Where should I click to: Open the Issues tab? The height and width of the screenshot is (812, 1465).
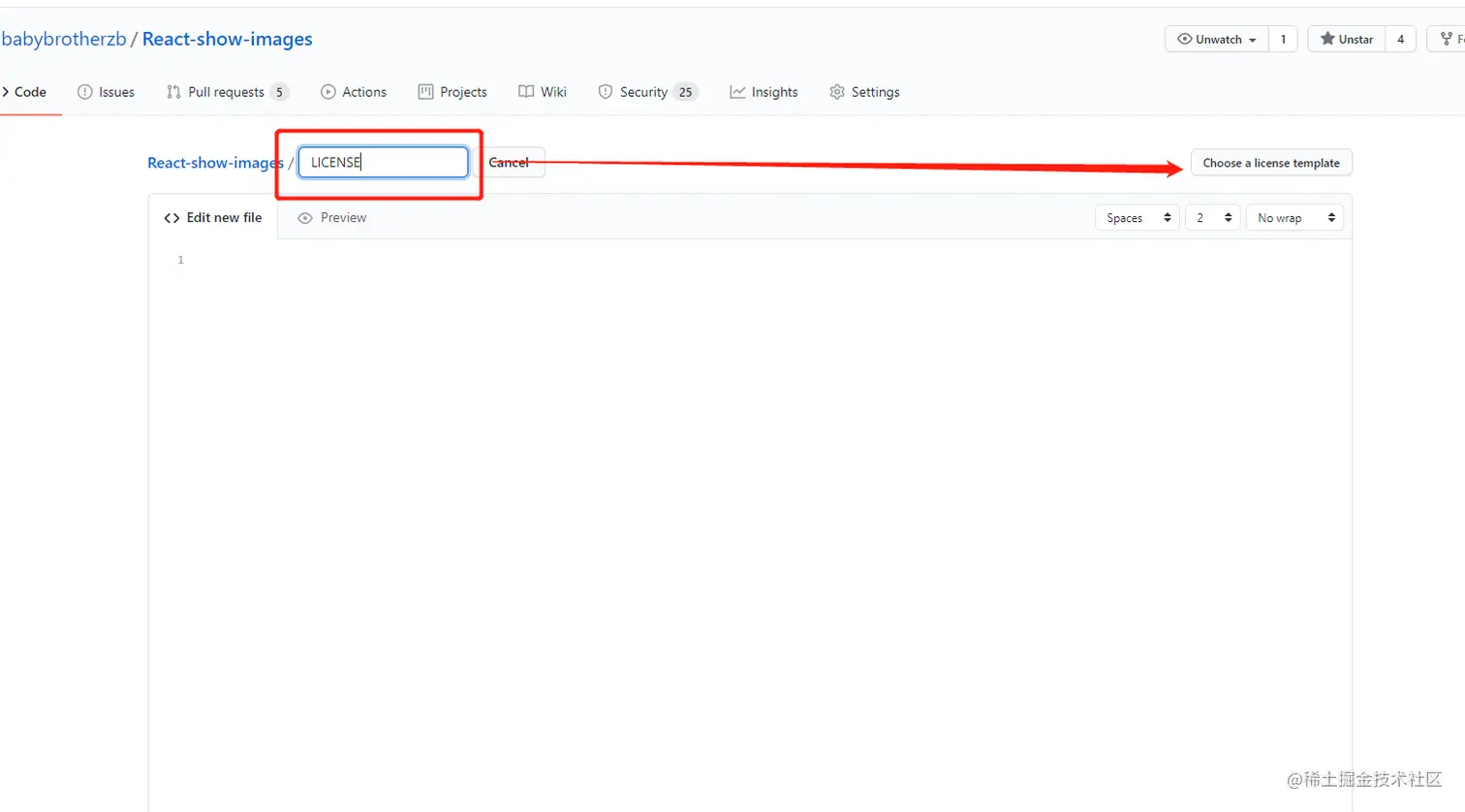106,92
